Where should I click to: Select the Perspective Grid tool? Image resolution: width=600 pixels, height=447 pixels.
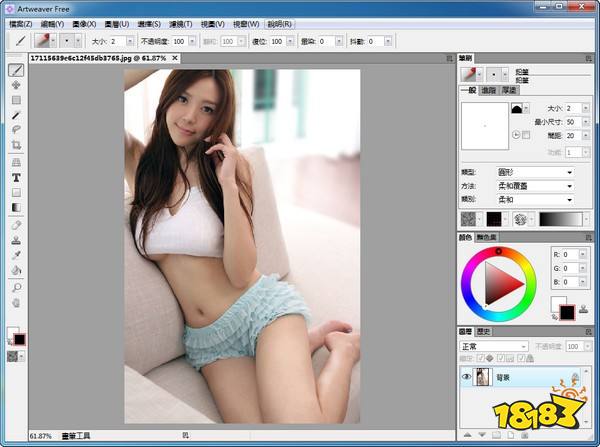coord(16,162)
